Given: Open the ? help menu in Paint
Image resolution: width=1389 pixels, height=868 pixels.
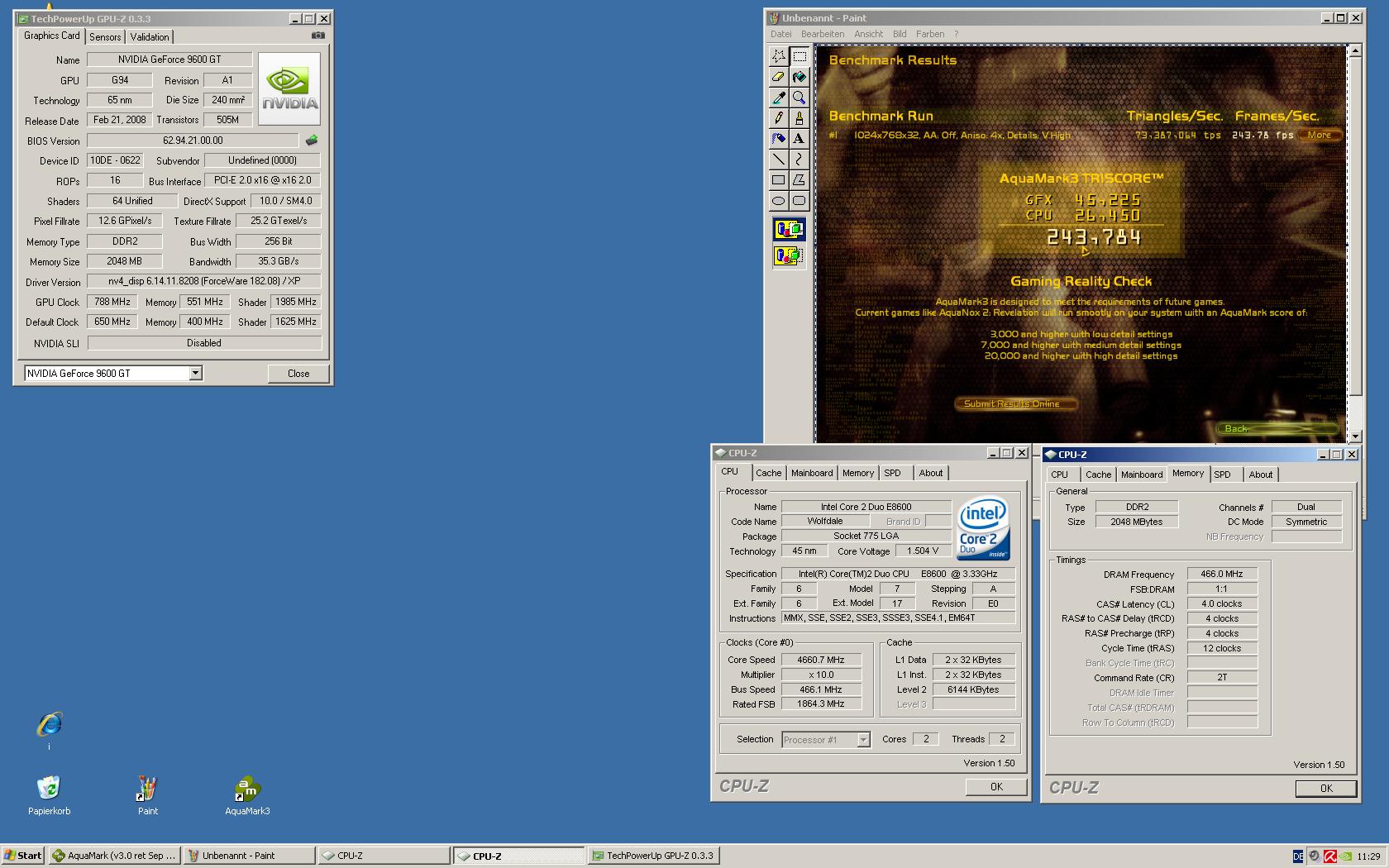Looking at the screenshot, I should [x=957, y=34].
